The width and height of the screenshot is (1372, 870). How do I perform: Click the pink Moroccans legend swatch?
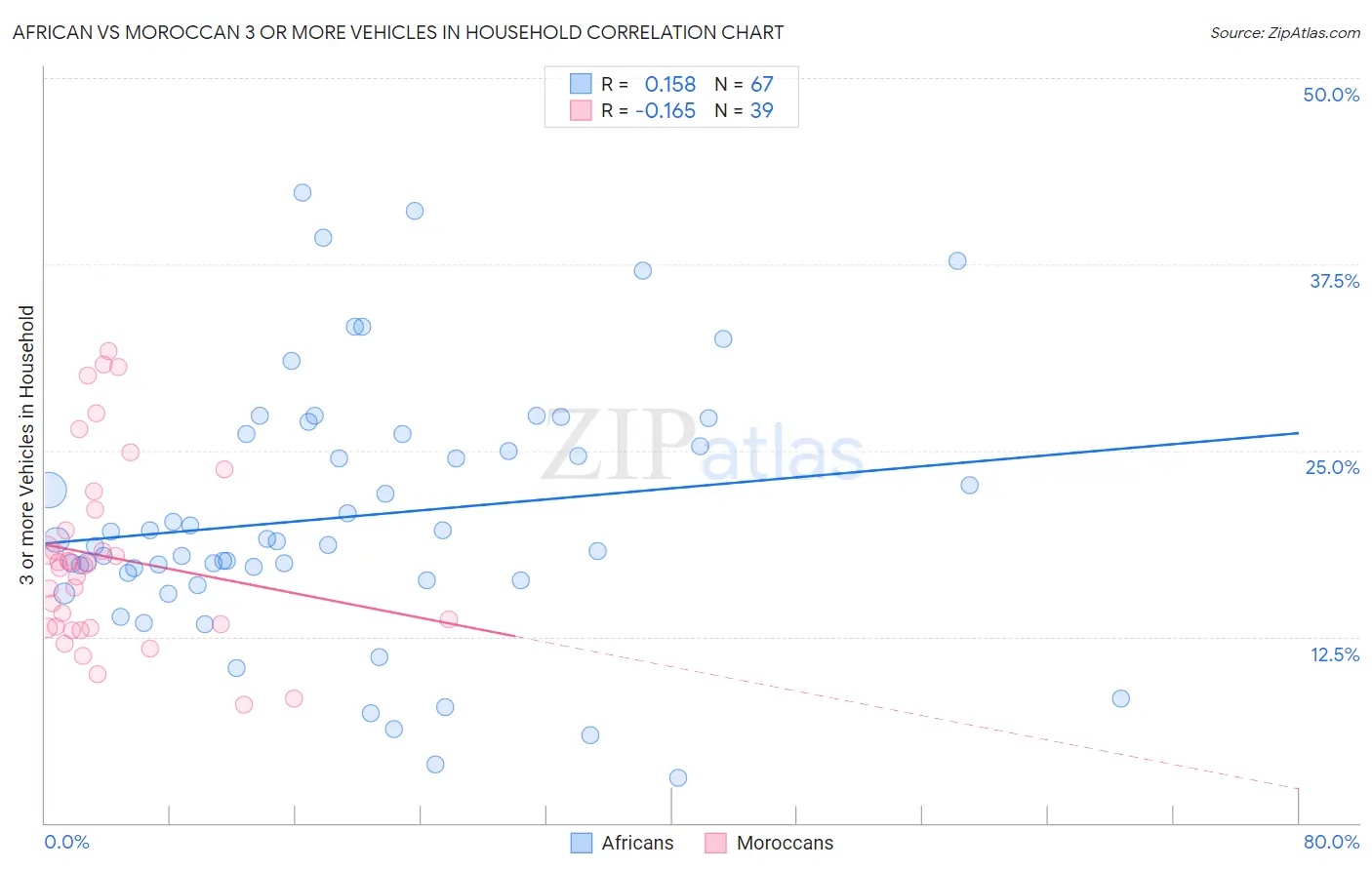(x=716, y=843)
